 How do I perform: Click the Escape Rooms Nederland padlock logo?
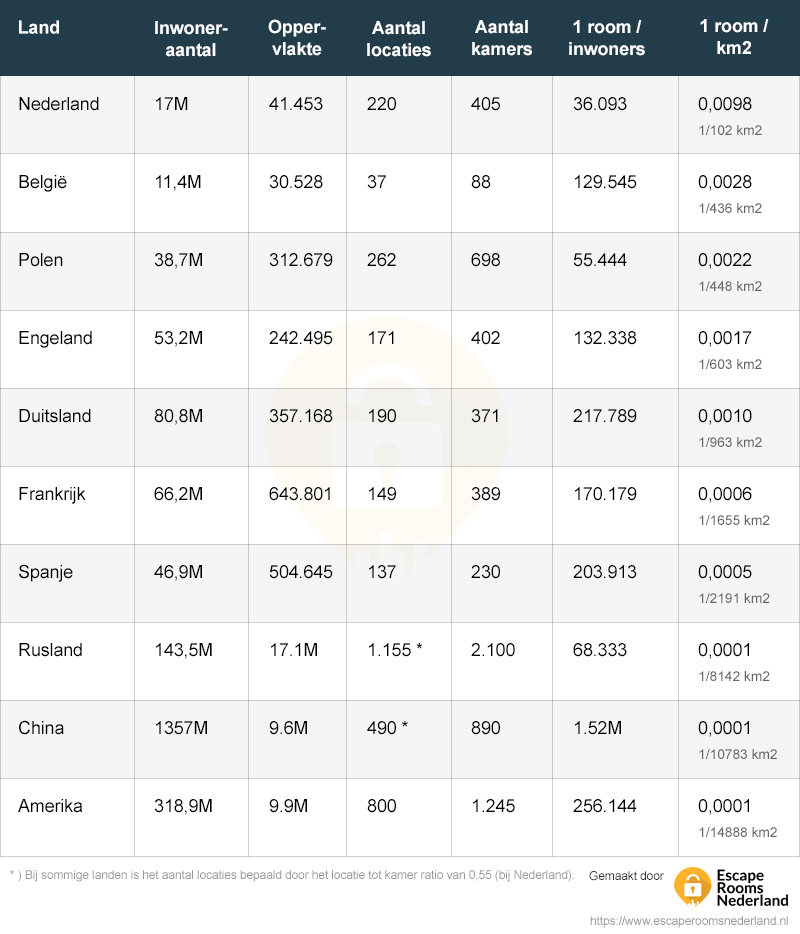pyautogui.click(x=692, y=886)
